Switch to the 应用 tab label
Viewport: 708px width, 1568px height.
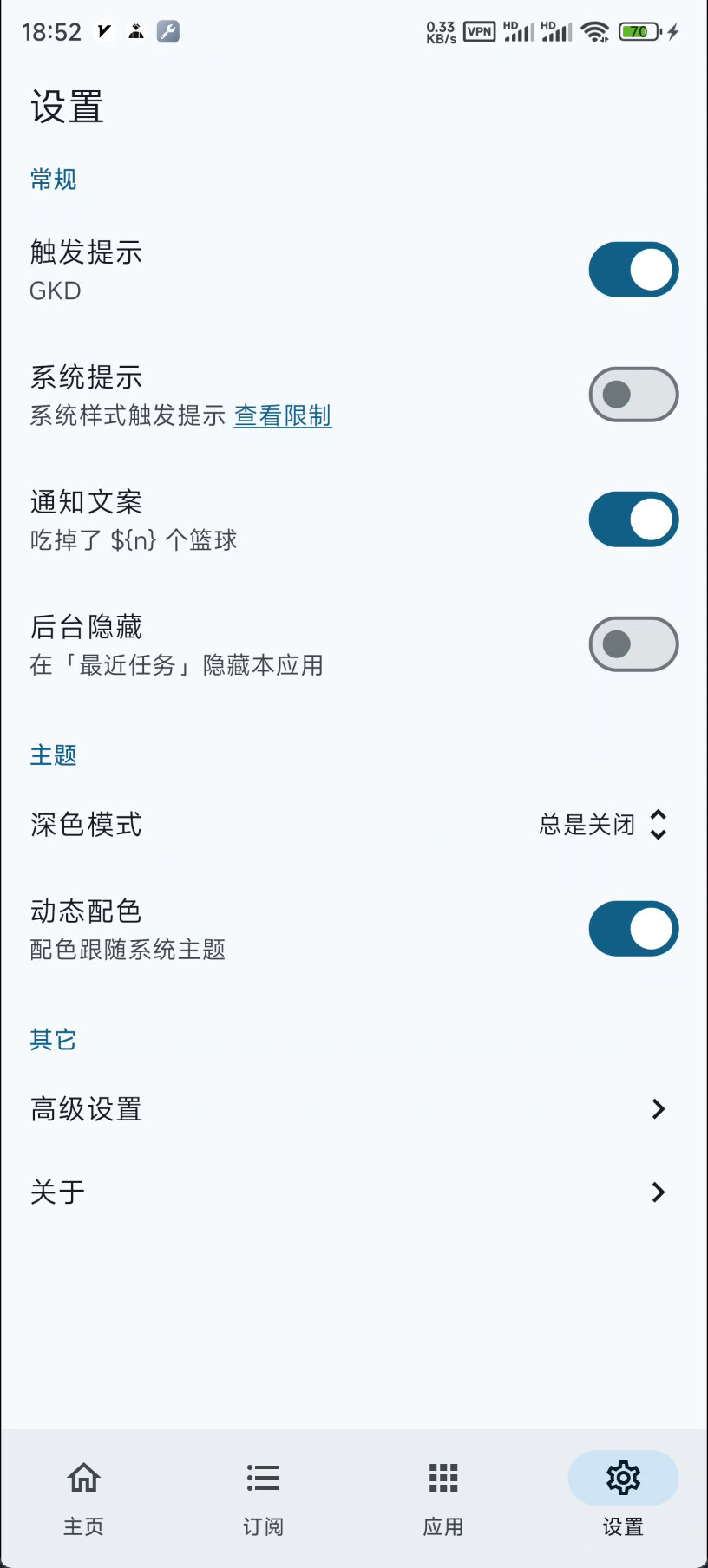point(443,1526)
